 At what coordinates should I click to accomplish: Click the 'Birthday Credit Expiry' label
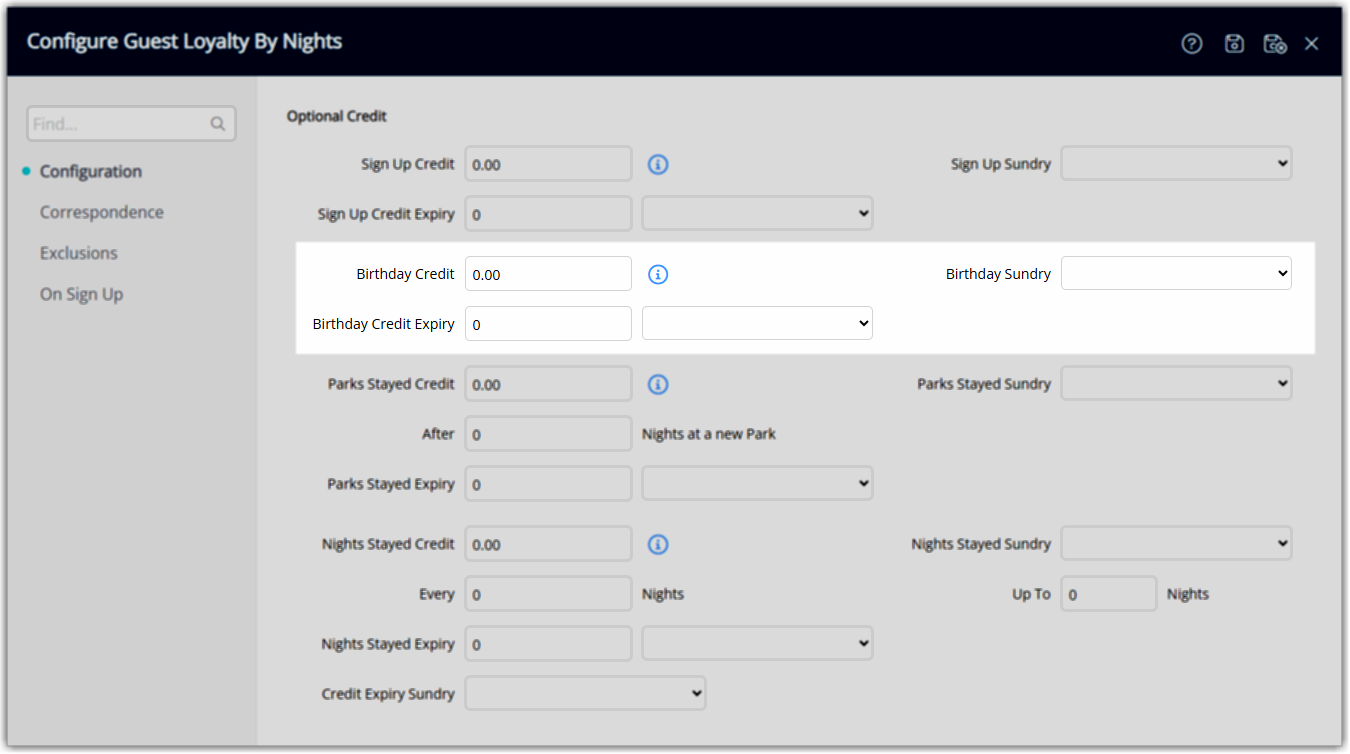pos(384,324)
